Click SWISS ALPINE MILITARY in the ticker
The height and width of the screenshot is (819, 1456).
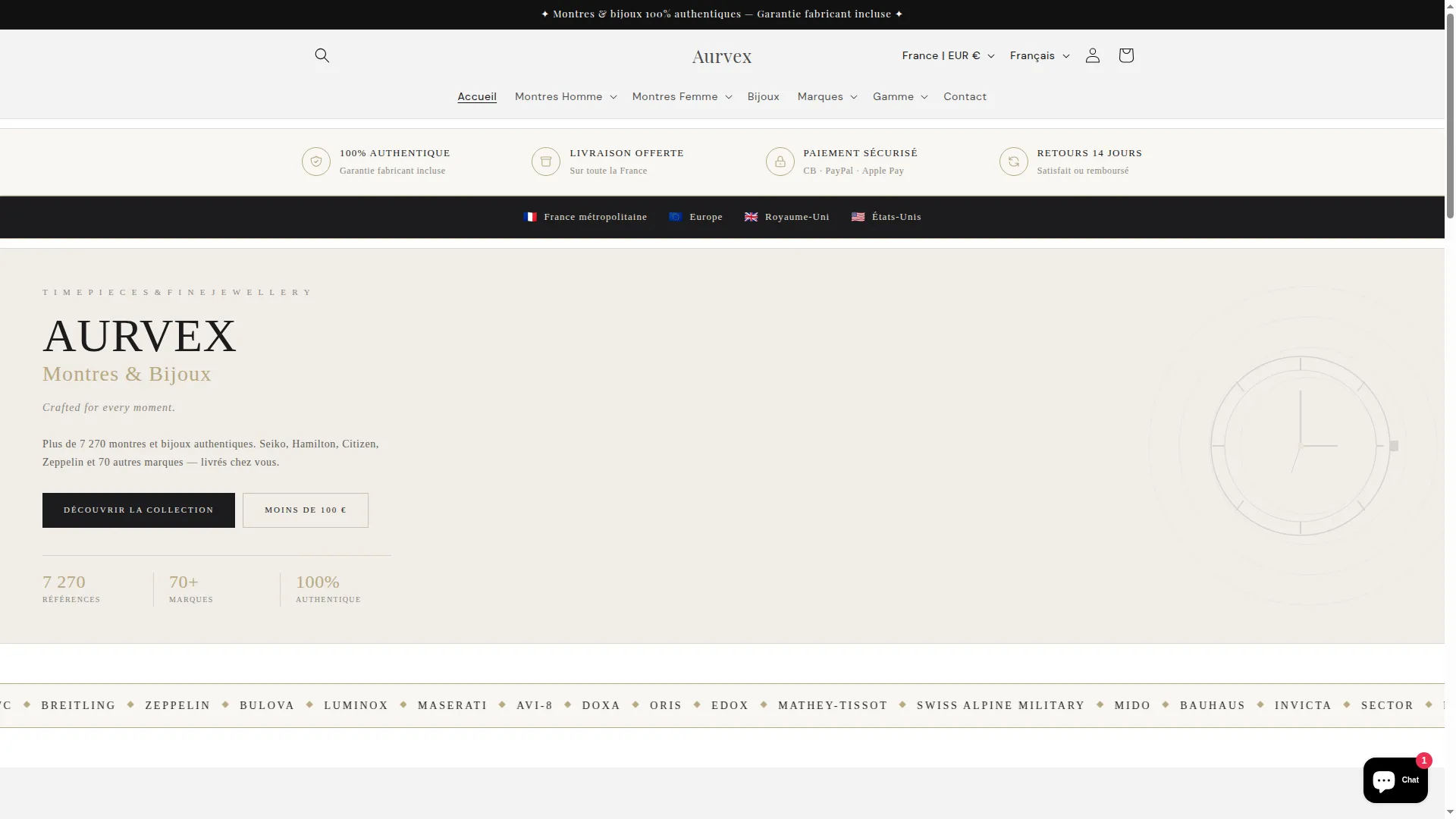1000,705
